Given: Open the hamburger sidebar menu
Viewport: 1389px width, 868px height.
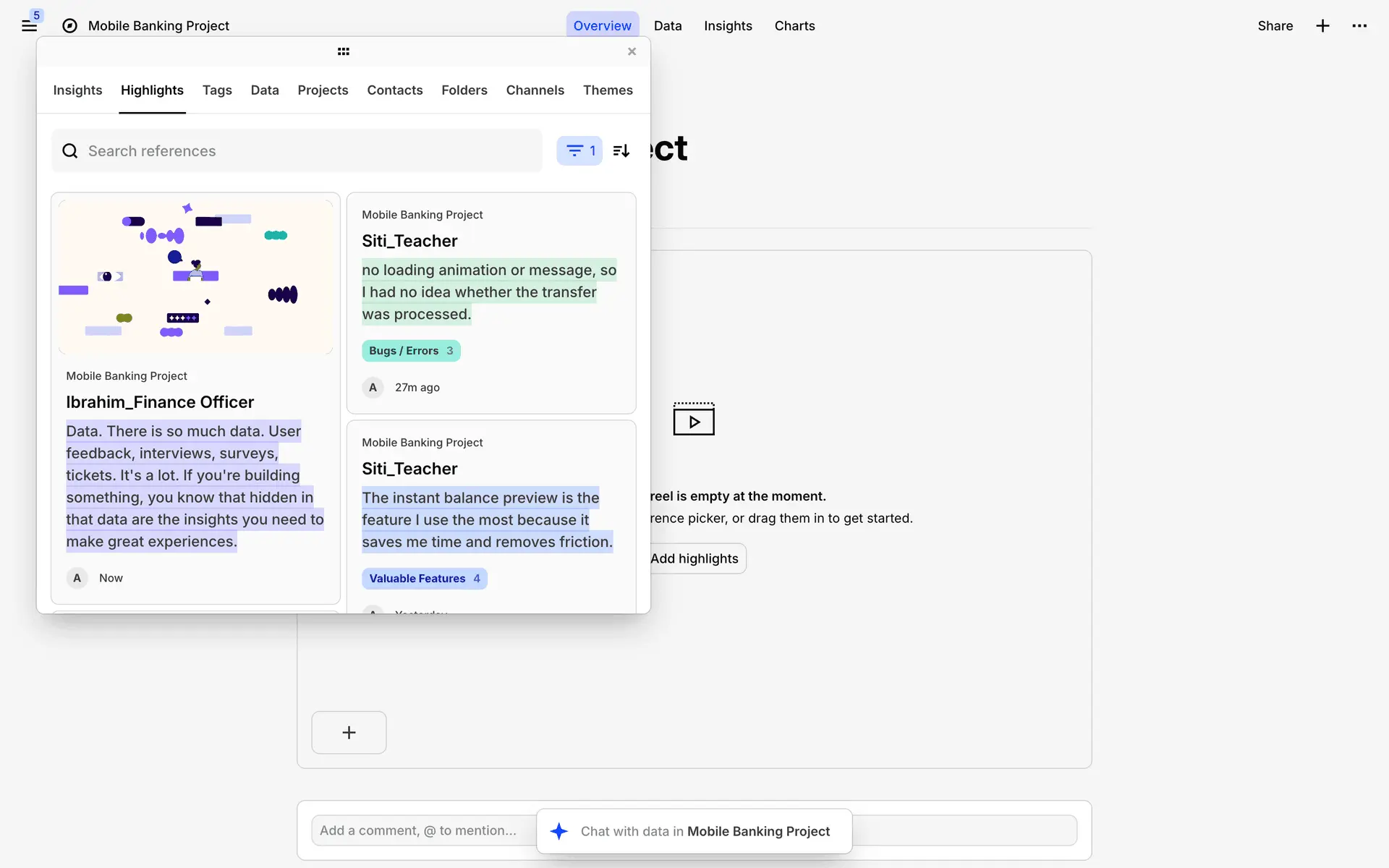Looking at the screenshot, I should pos(29,26).
